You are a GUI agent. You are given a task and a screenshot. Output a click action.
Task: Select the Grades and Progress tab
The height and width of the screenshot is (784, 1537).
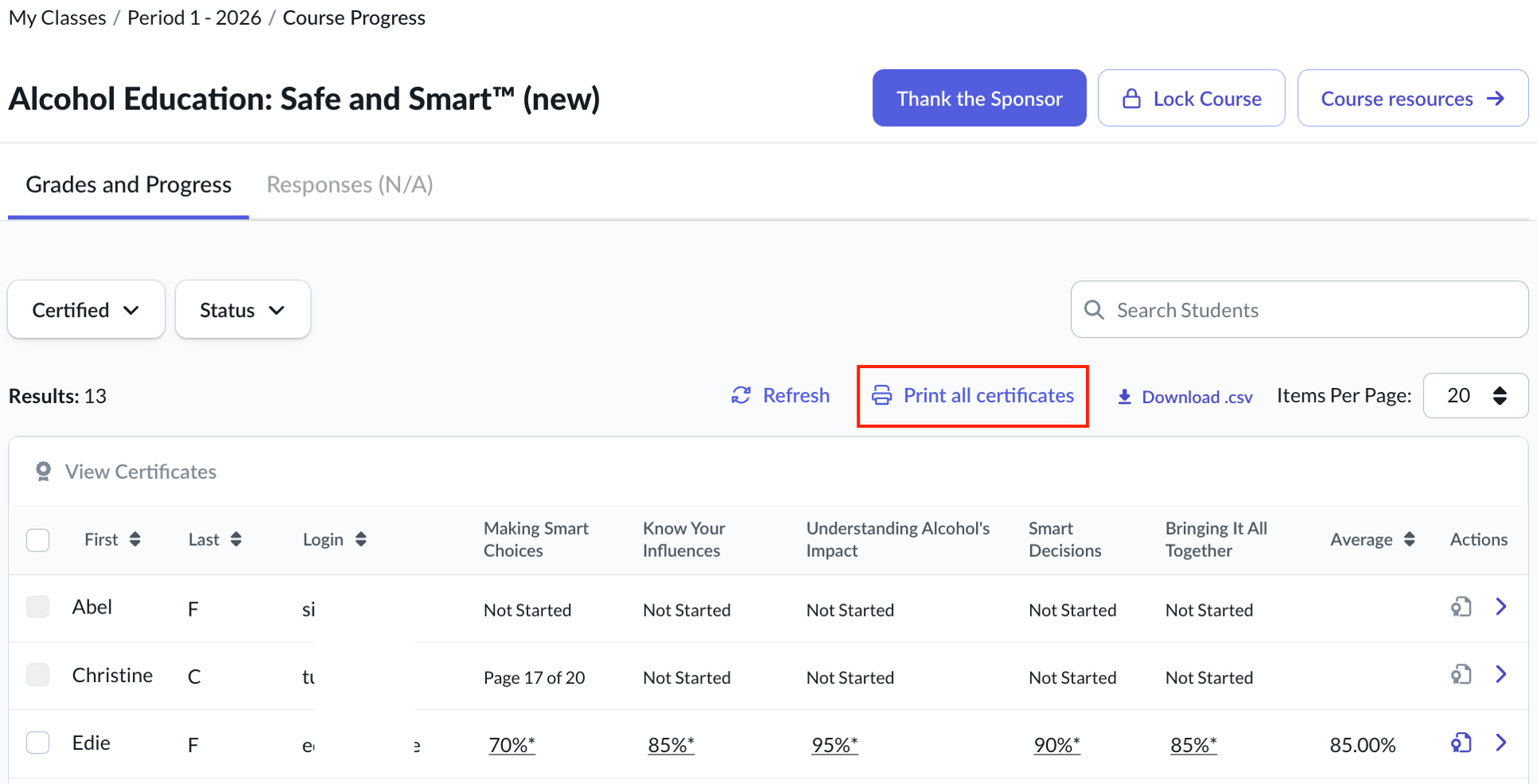tap(128, 185)
